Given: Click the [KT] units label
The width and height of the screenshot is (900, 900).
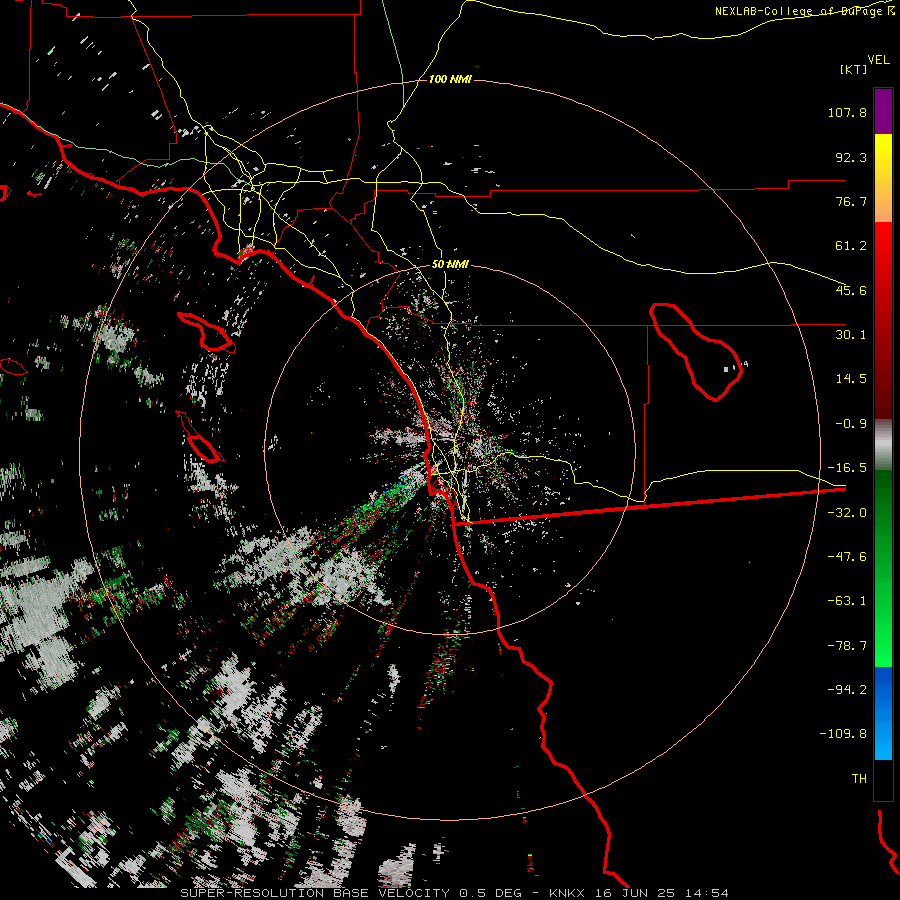Looking at the screenshot, I should click(853, 69).
